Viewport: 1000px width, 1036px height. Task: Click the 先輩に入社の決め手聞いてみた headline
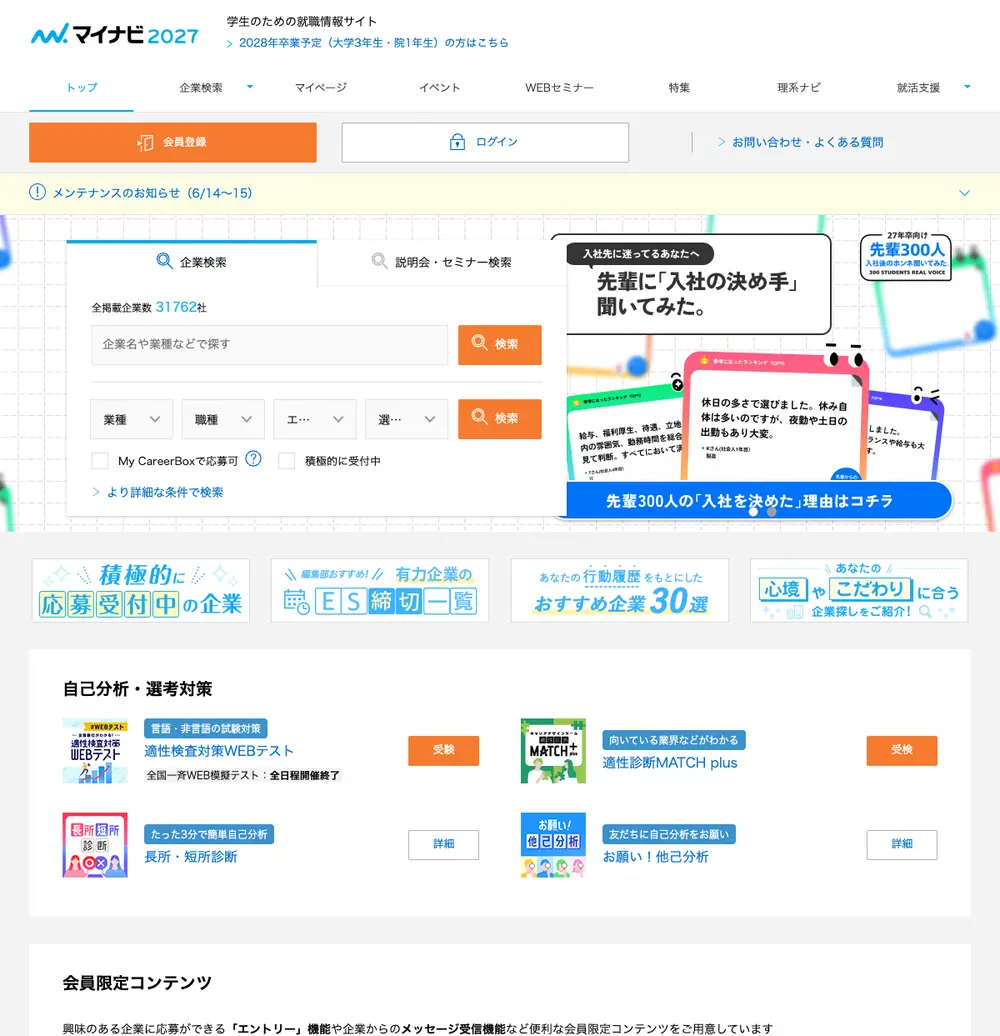[x=698, y=294]
